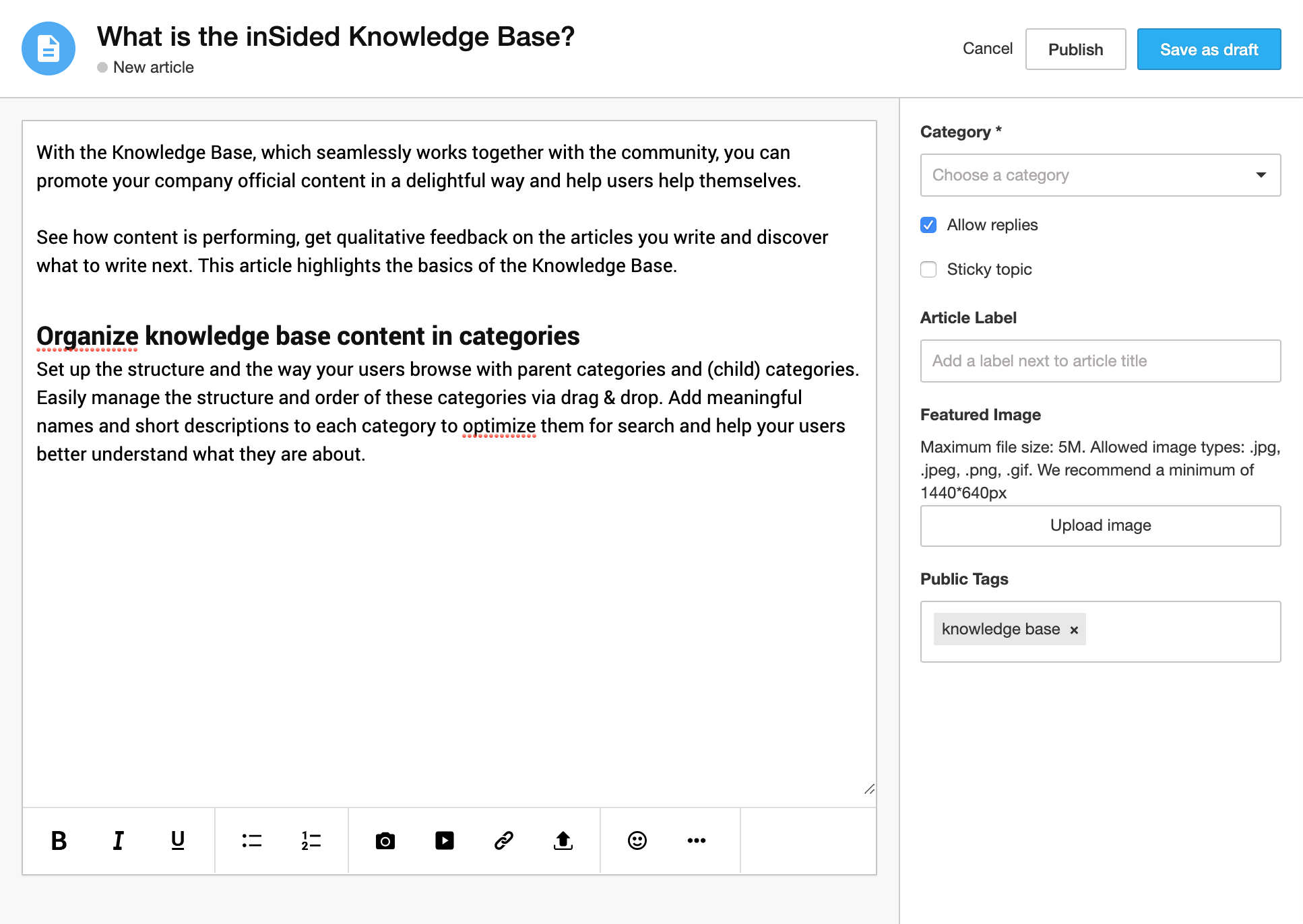Embed a video with the play icon
Image resolution: width=1303 pixels, height=924 pixels.
445,840
